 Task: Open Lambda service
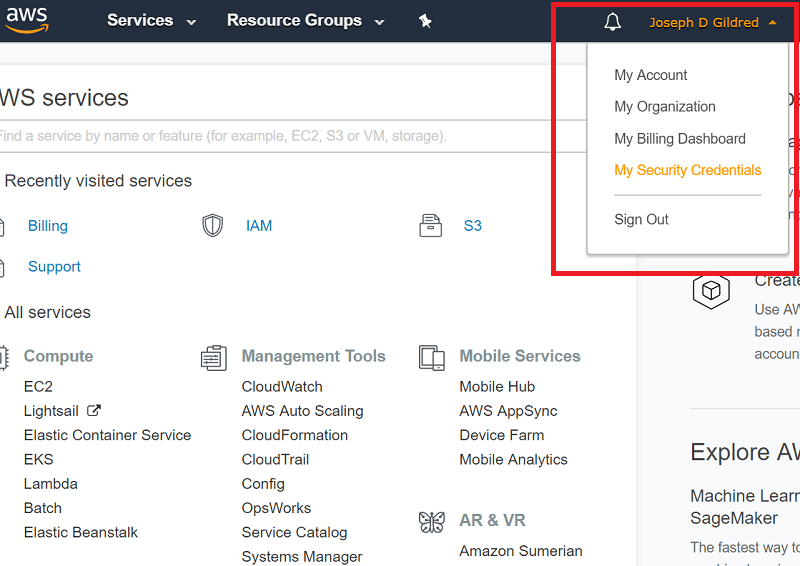click(x=51, y=484)
